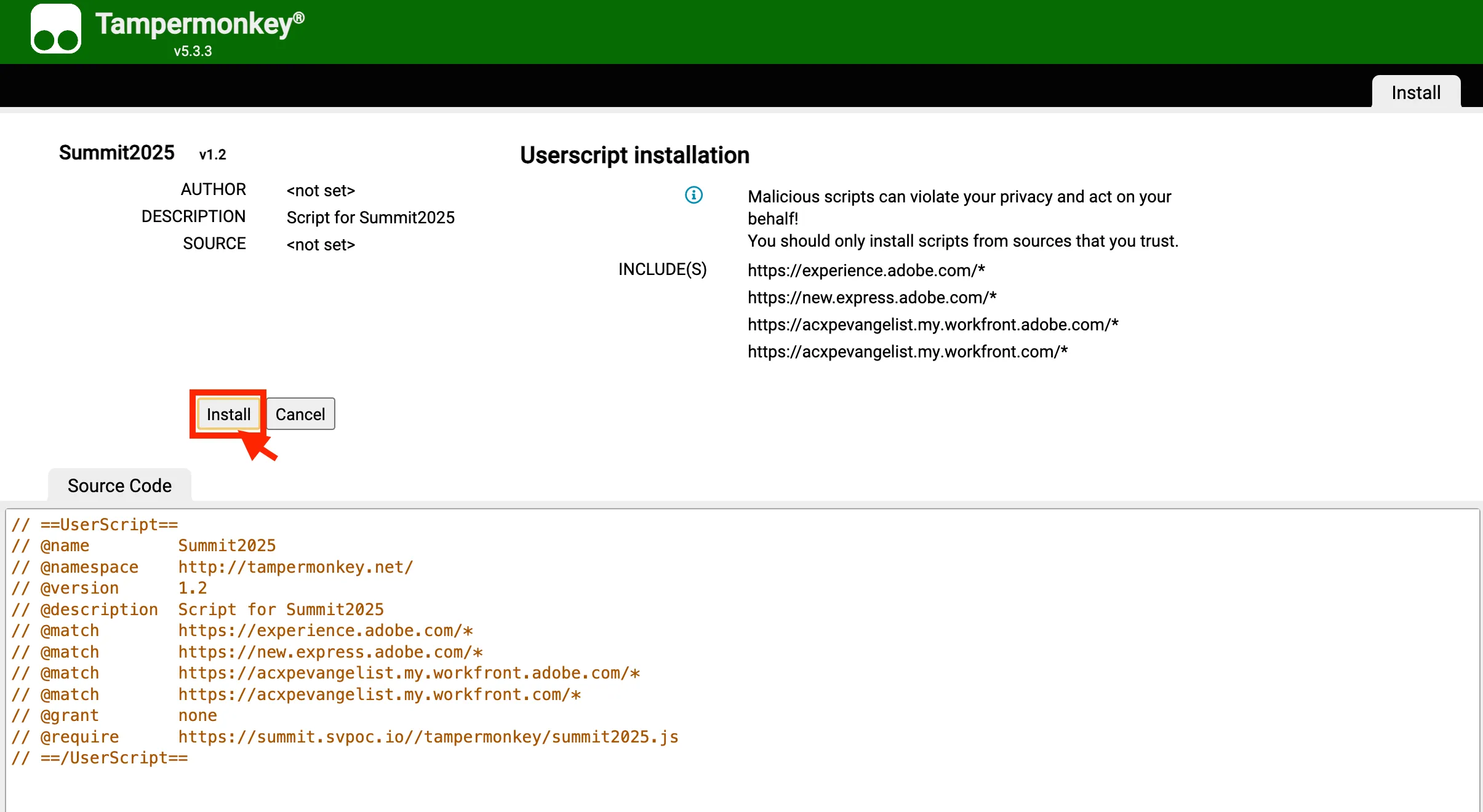
Task: Click the @grant none code line
Action: click(114, 715)
